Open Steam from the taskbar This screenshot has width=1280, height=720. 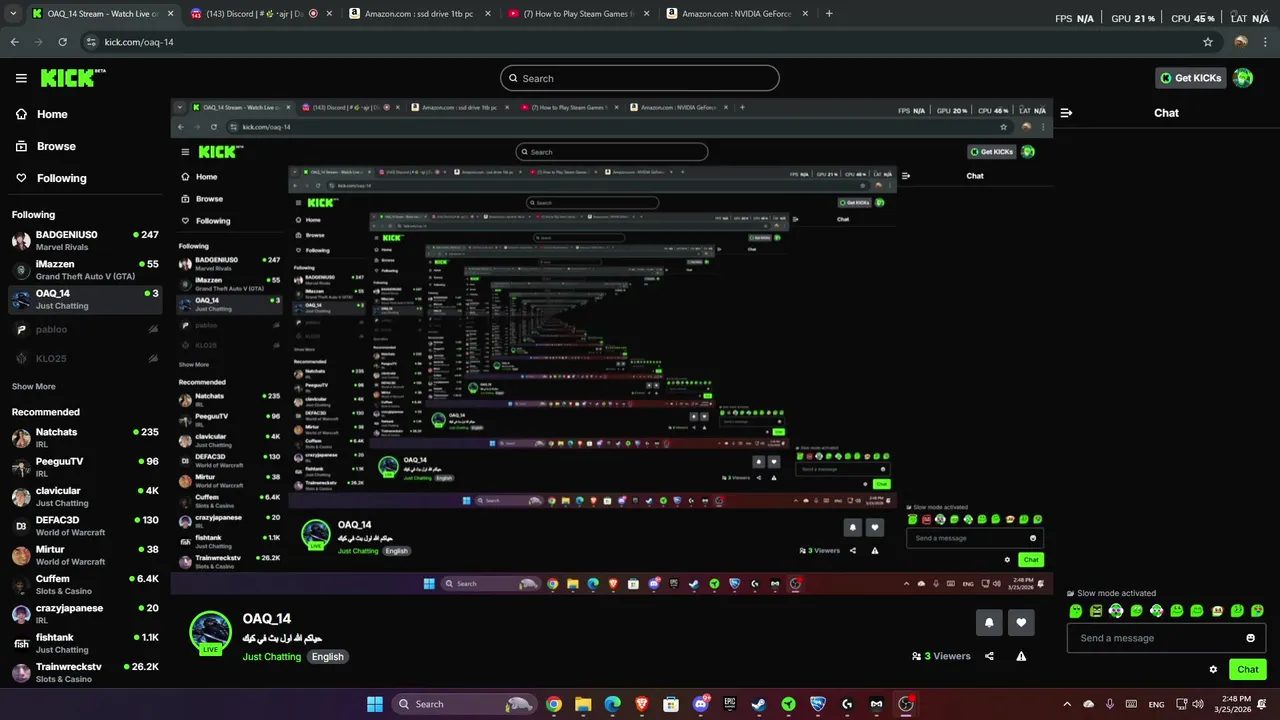point(759,704)
